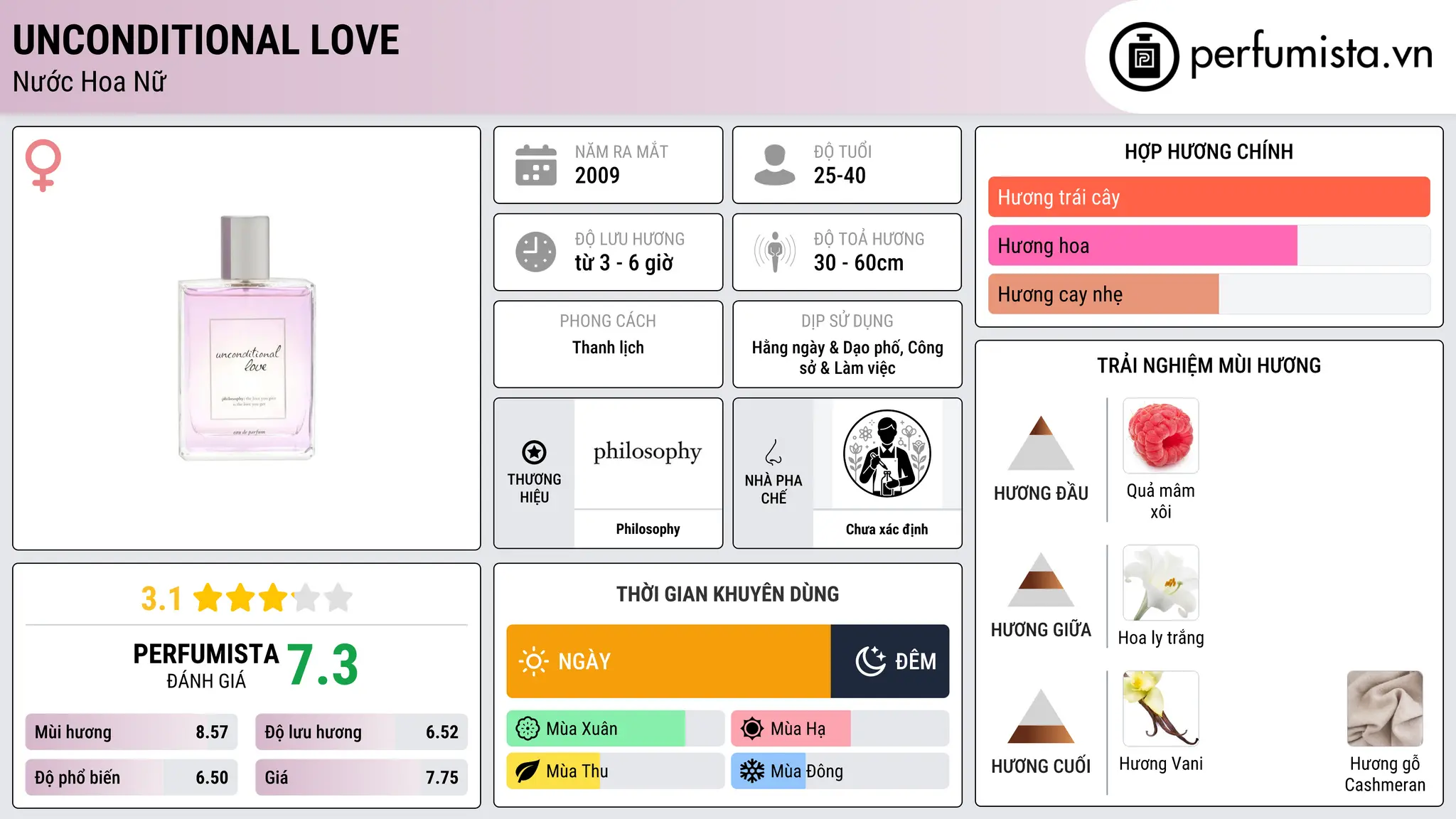Click the Hương gỗ Cashmeran note label
Image resolution: width=1456 pixels, height=819 pixels.
pyautogui.click(x=1385, y=774)
